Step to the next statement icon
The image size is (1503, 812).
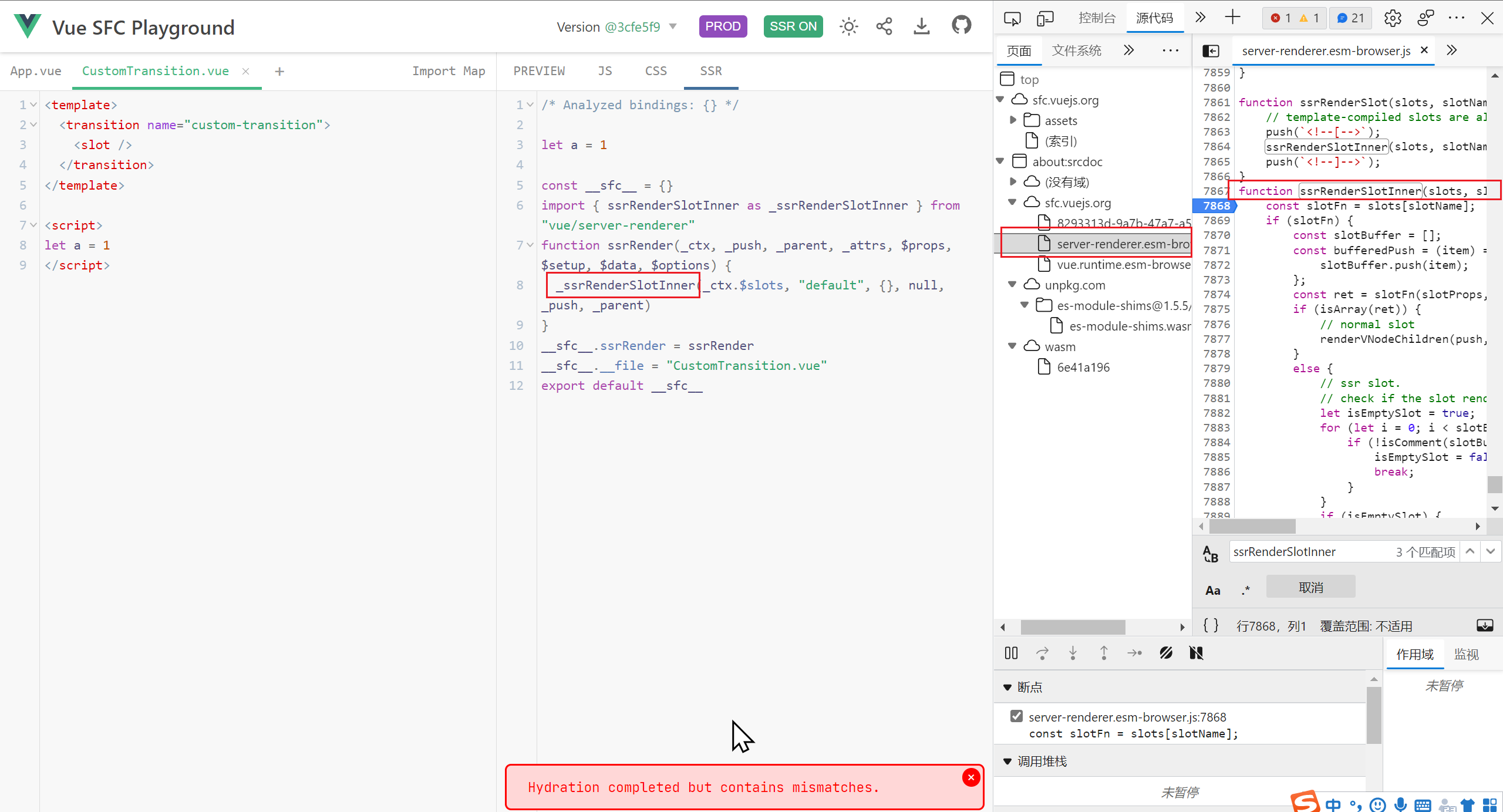1134,653
